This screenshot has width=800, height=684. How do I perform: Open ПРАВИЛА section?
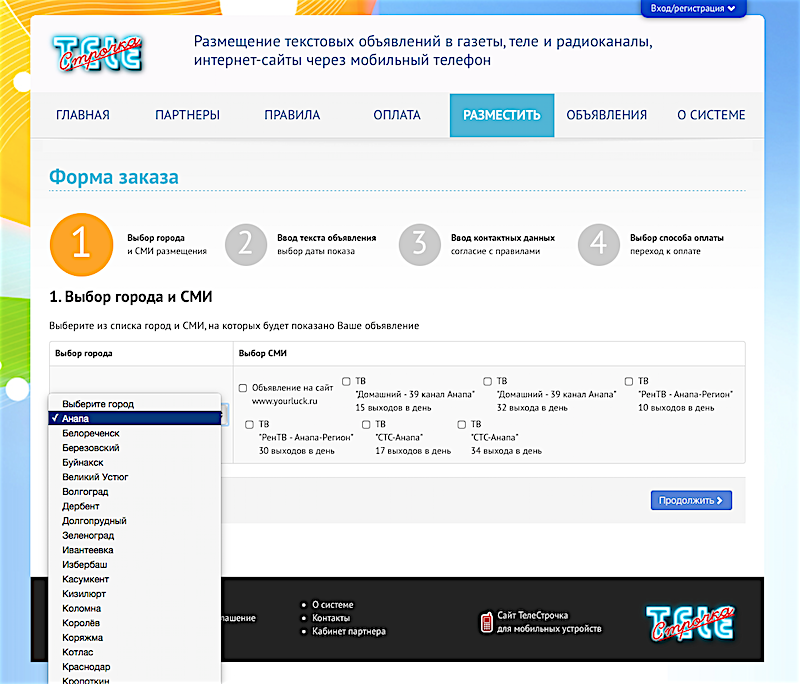tap(292, 115)
